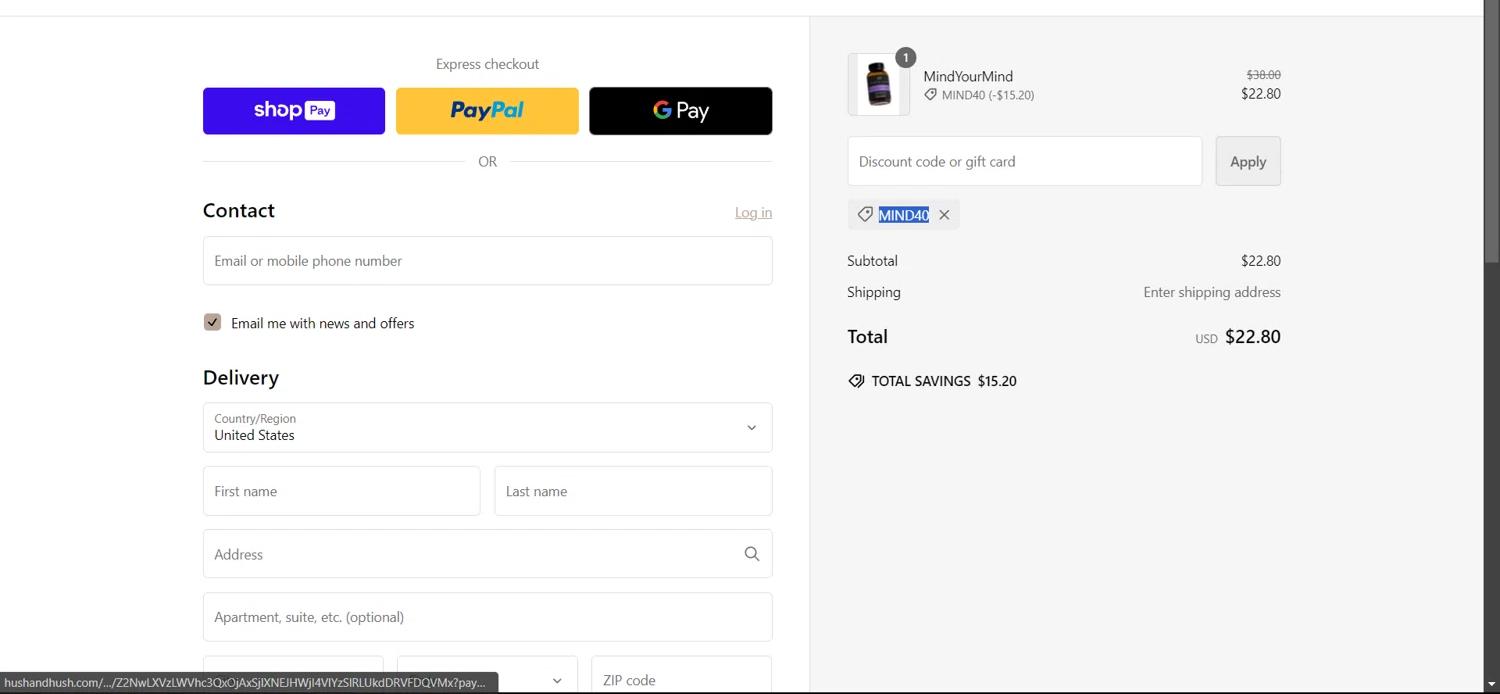Choose PayPal express checkout

(x=487, y=110)
